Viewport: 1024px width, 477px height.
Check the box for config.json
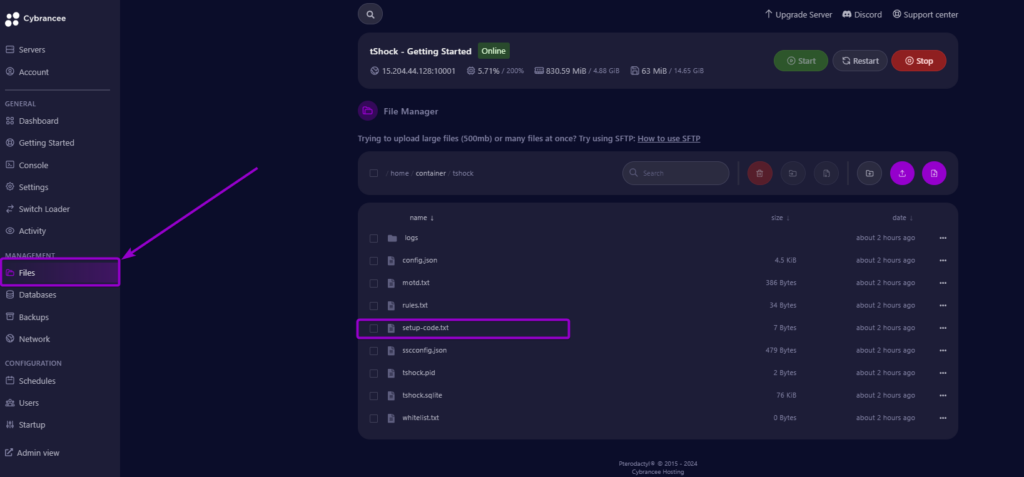coord(374,261)
